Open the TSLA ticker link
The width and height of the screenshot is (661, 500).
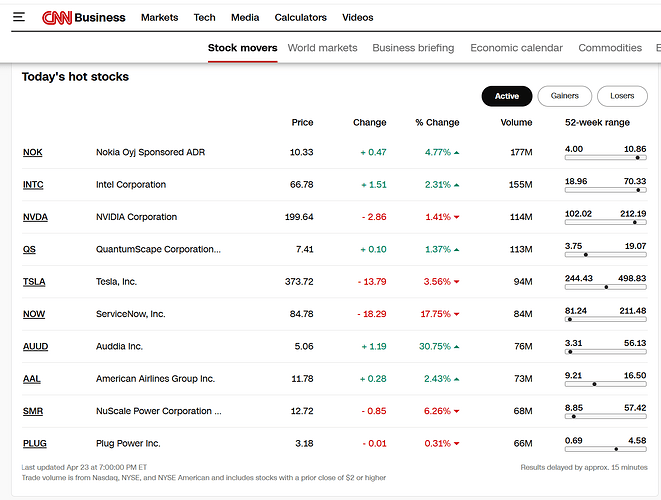click(x=35, y=282)
